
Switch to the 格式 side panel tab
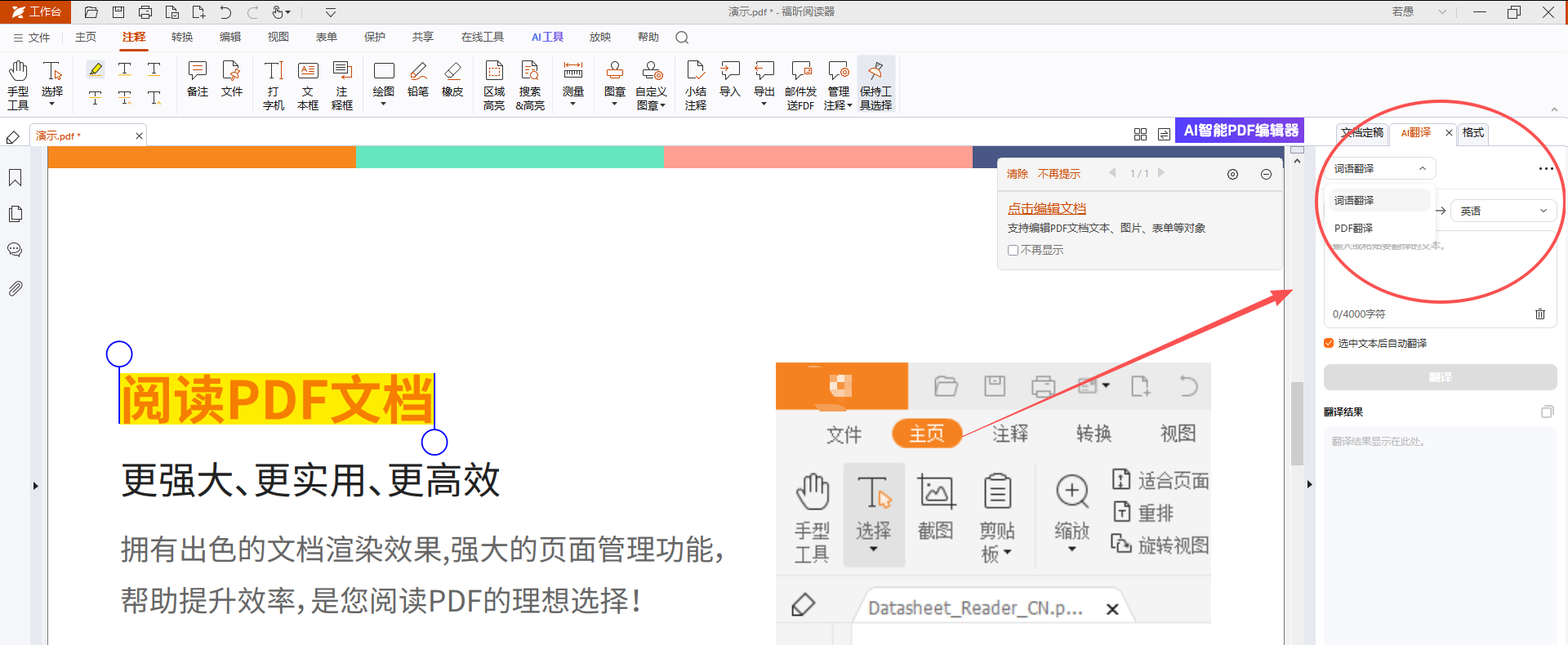click(1473, 132)
